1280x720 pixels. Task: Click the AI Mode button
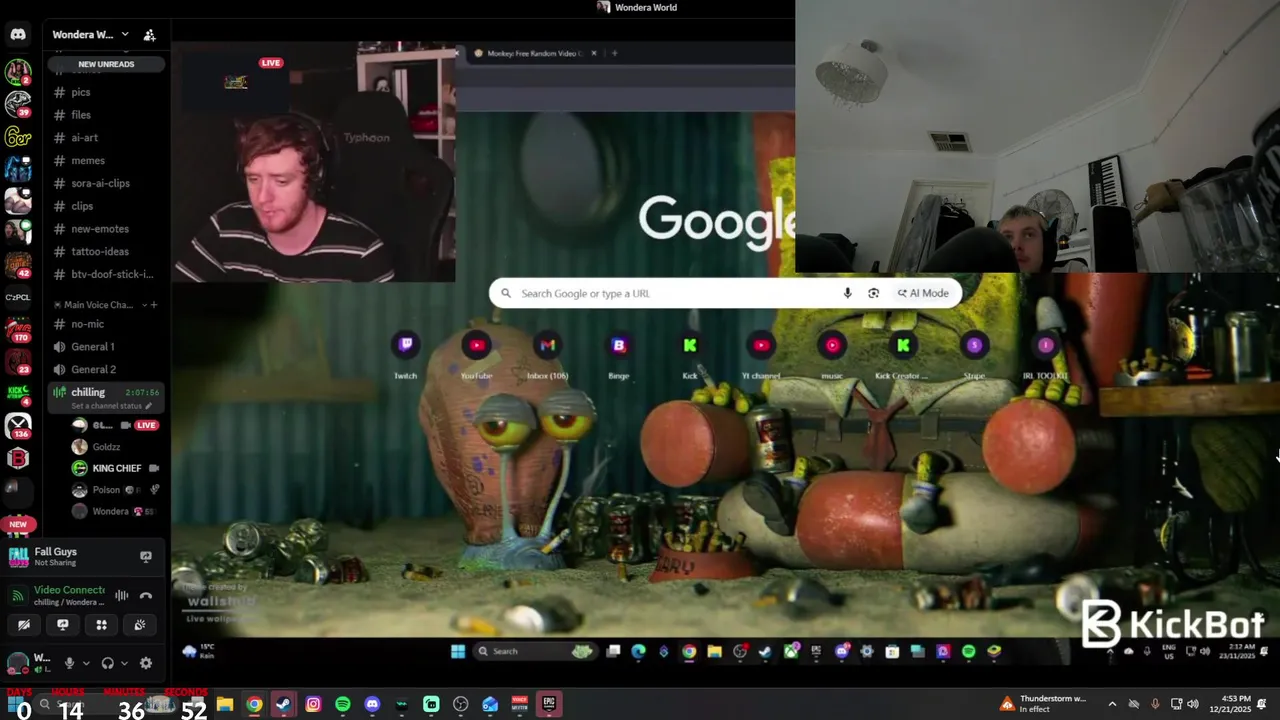click(x=923, y=293)
